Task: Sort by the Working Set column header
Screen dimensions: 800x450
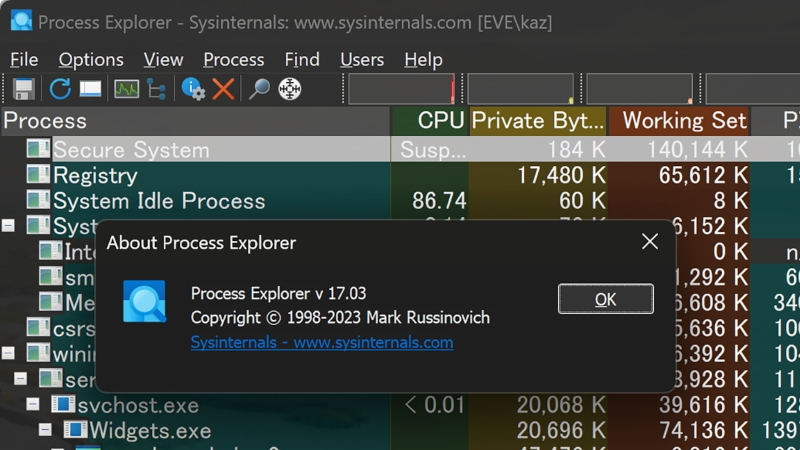Action: pos(679,121)
